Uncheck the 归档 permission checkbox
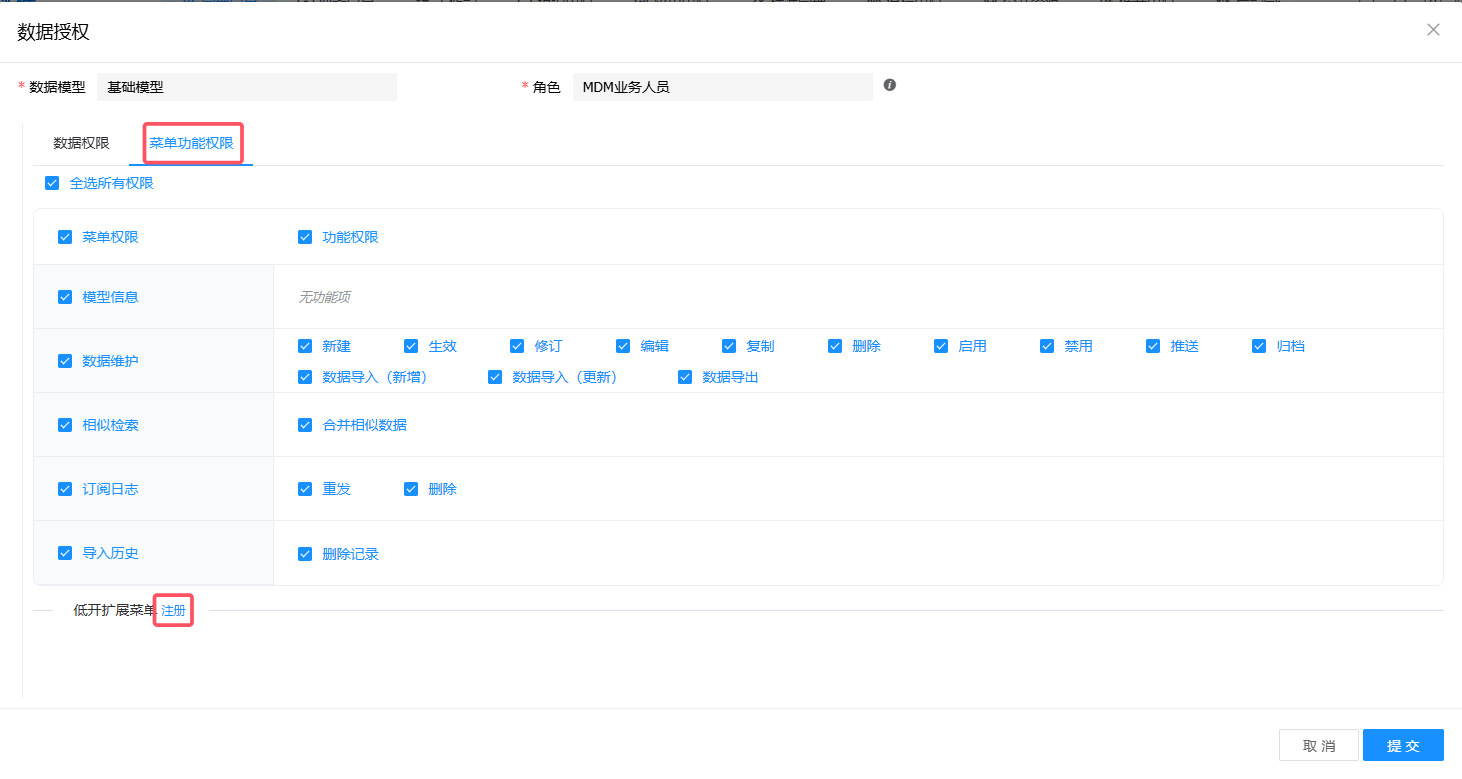1462x779 pixels. (x=1259, y=346)
